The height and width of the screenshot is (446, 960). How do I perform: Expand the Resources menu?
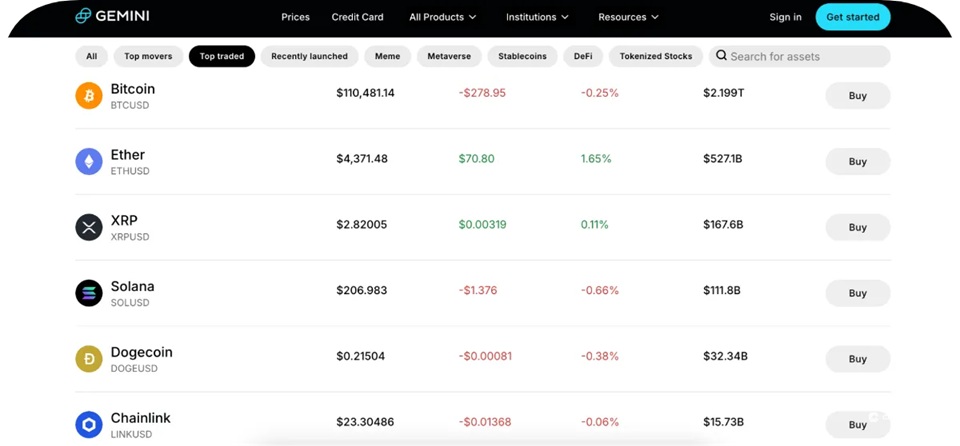click(628, 17)
